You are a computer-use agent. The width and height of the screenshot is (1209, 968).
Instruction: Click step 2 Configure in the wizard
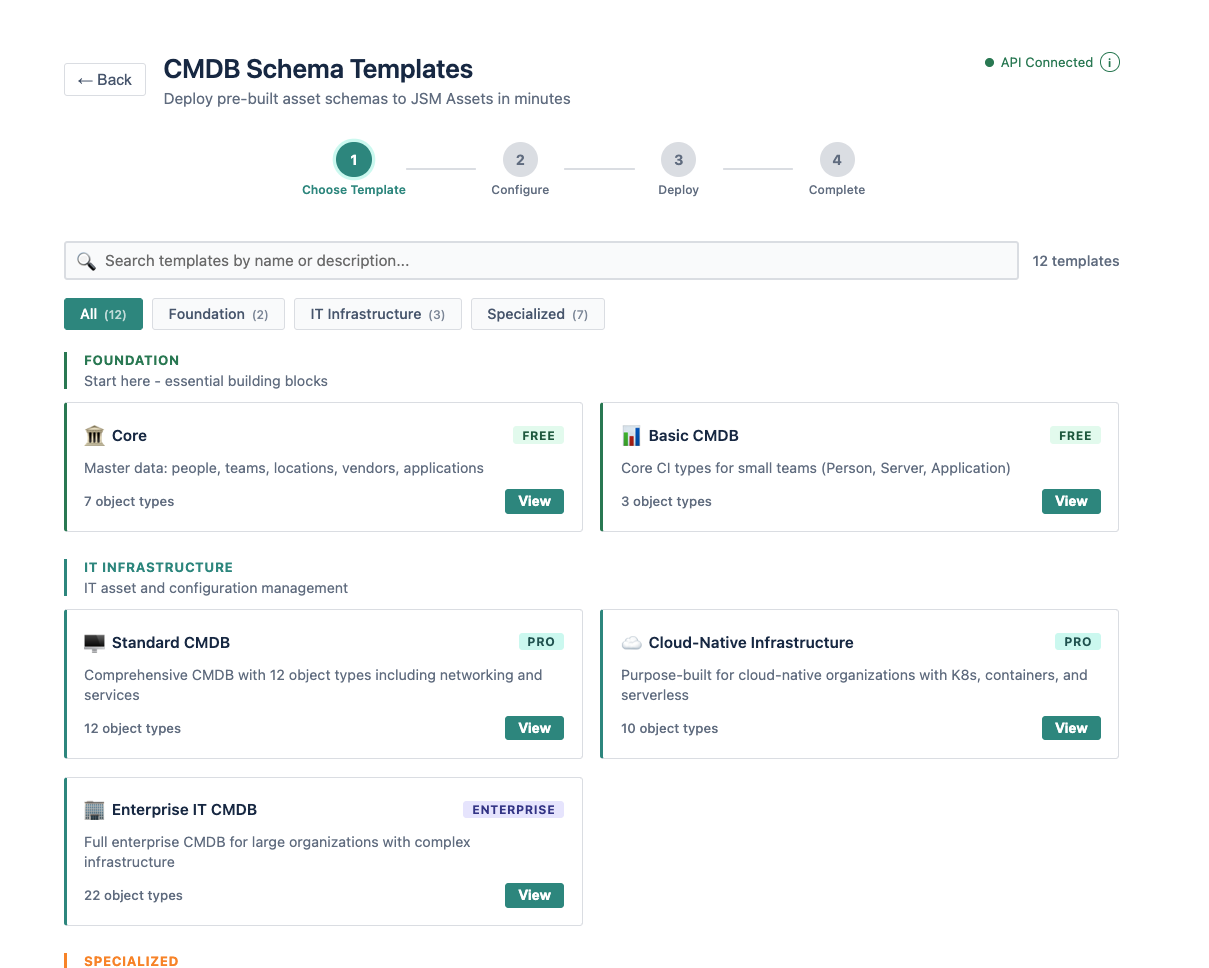point(520,159)
